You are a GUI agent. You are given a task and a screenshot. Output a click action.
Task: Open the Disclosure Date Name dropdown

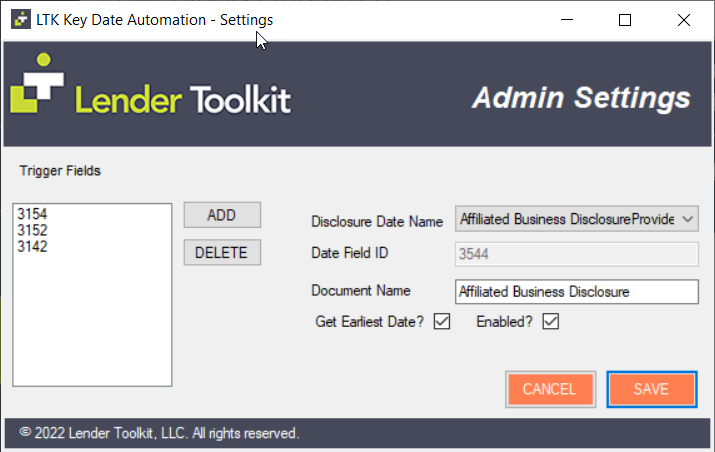click(x=687, y=218)
